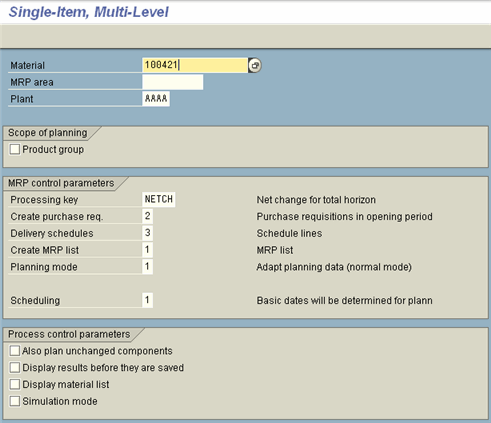Select the Processing key label
Viewport: 491px width, 423px height.
click(x=44, y=200)
